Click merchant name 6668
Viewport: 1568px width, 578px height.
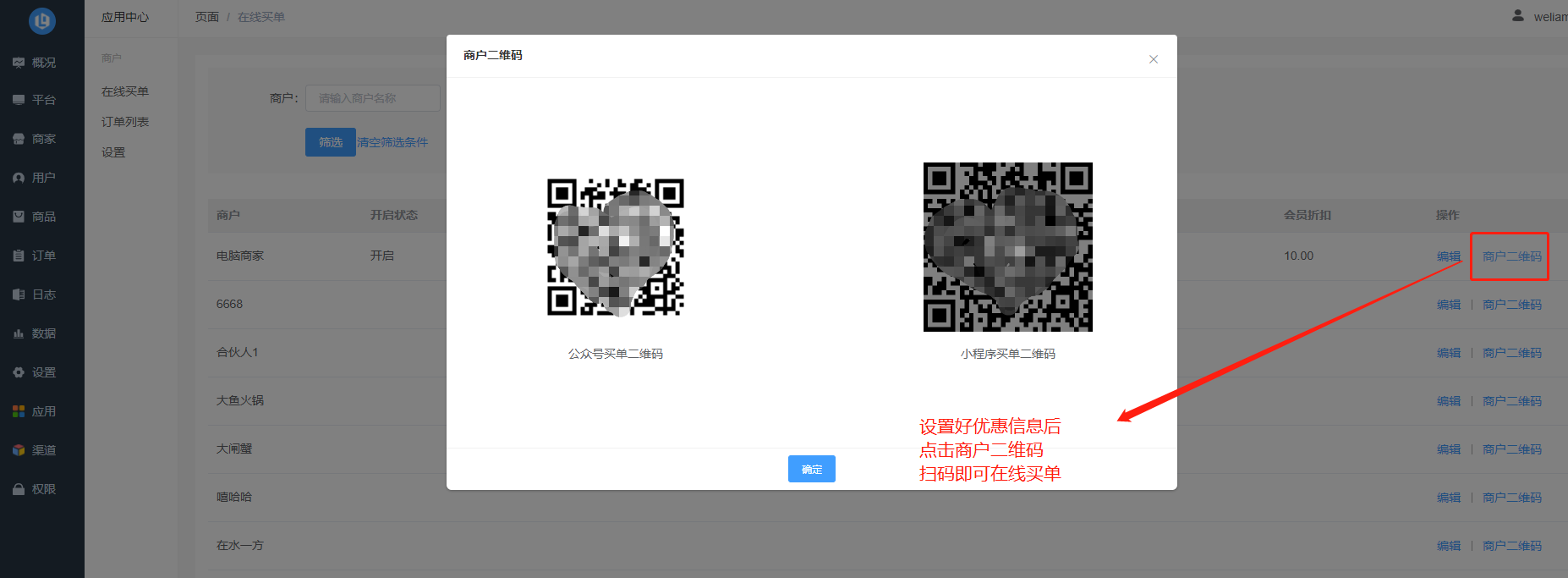click(229, 304)
